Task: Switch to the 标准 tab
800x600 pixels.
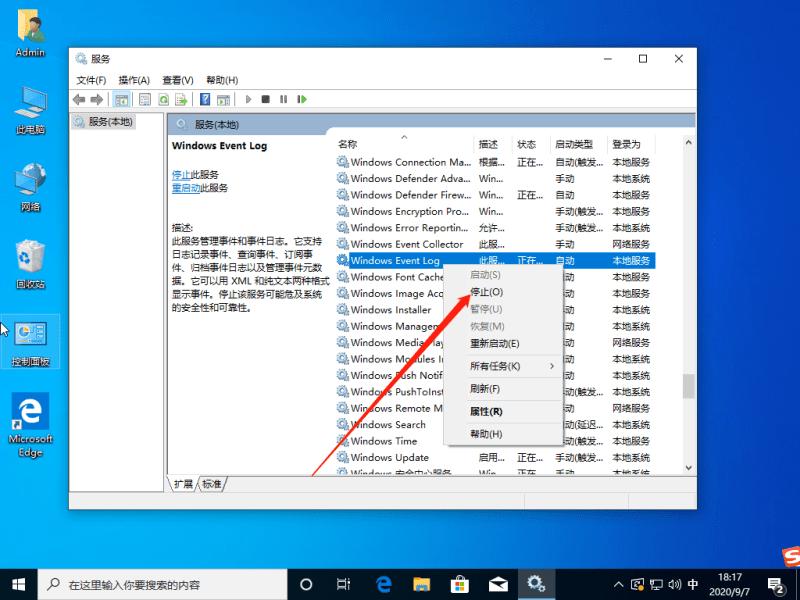Action: [x=212, y=484]
